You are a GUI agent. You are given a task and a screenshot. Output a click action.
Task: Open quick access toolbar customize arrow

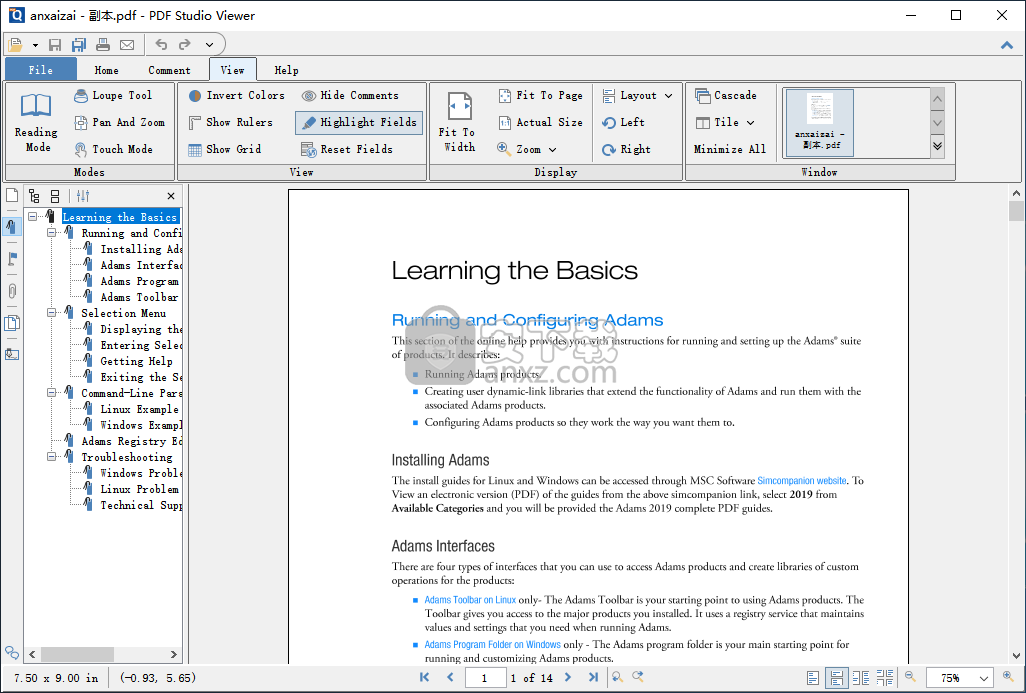tap(209, 44)
